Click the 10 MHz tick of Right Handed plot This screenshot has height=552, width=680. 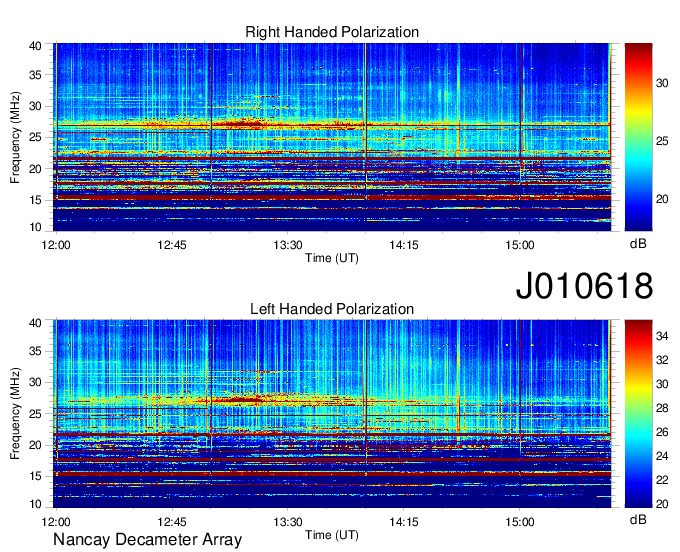pyautogui.click(x=35, y=227)
